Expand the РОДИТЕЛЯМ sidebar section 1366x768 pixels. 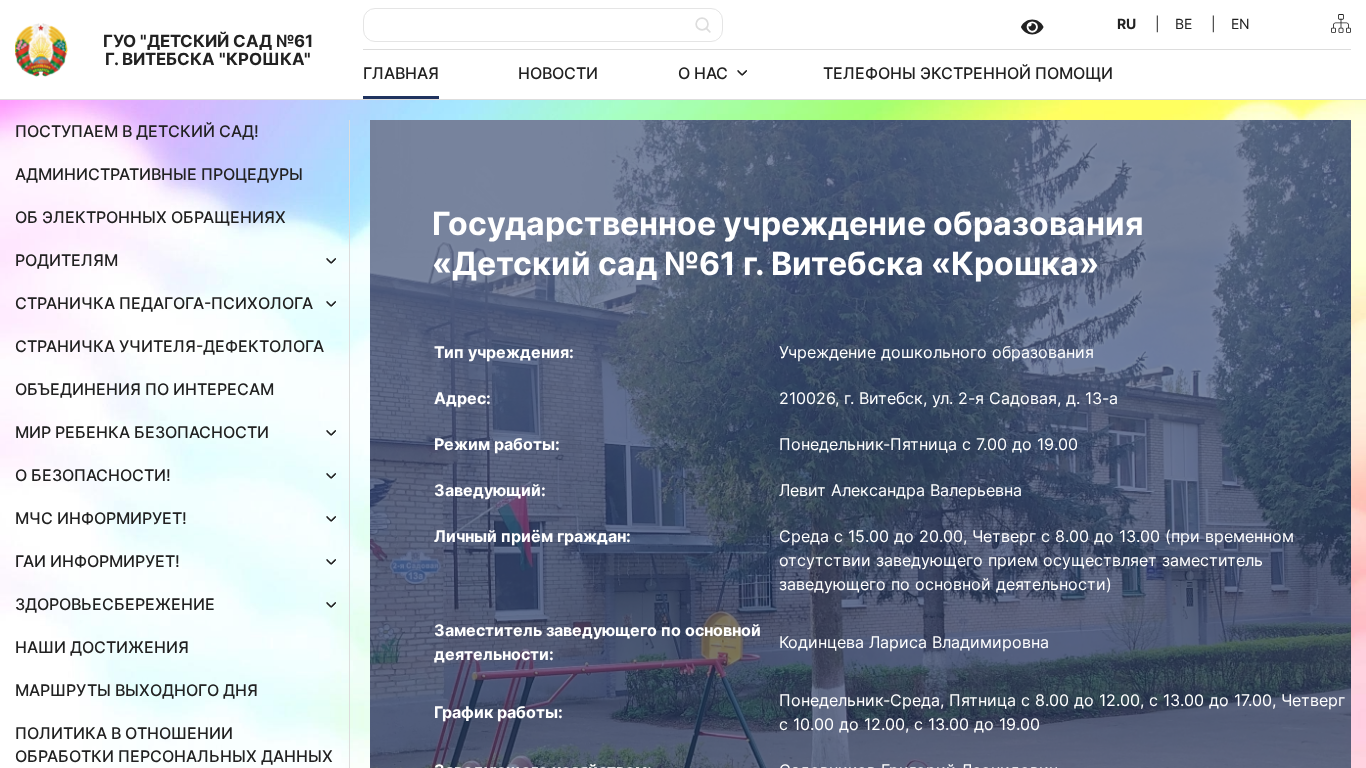(x=331, y=261)
